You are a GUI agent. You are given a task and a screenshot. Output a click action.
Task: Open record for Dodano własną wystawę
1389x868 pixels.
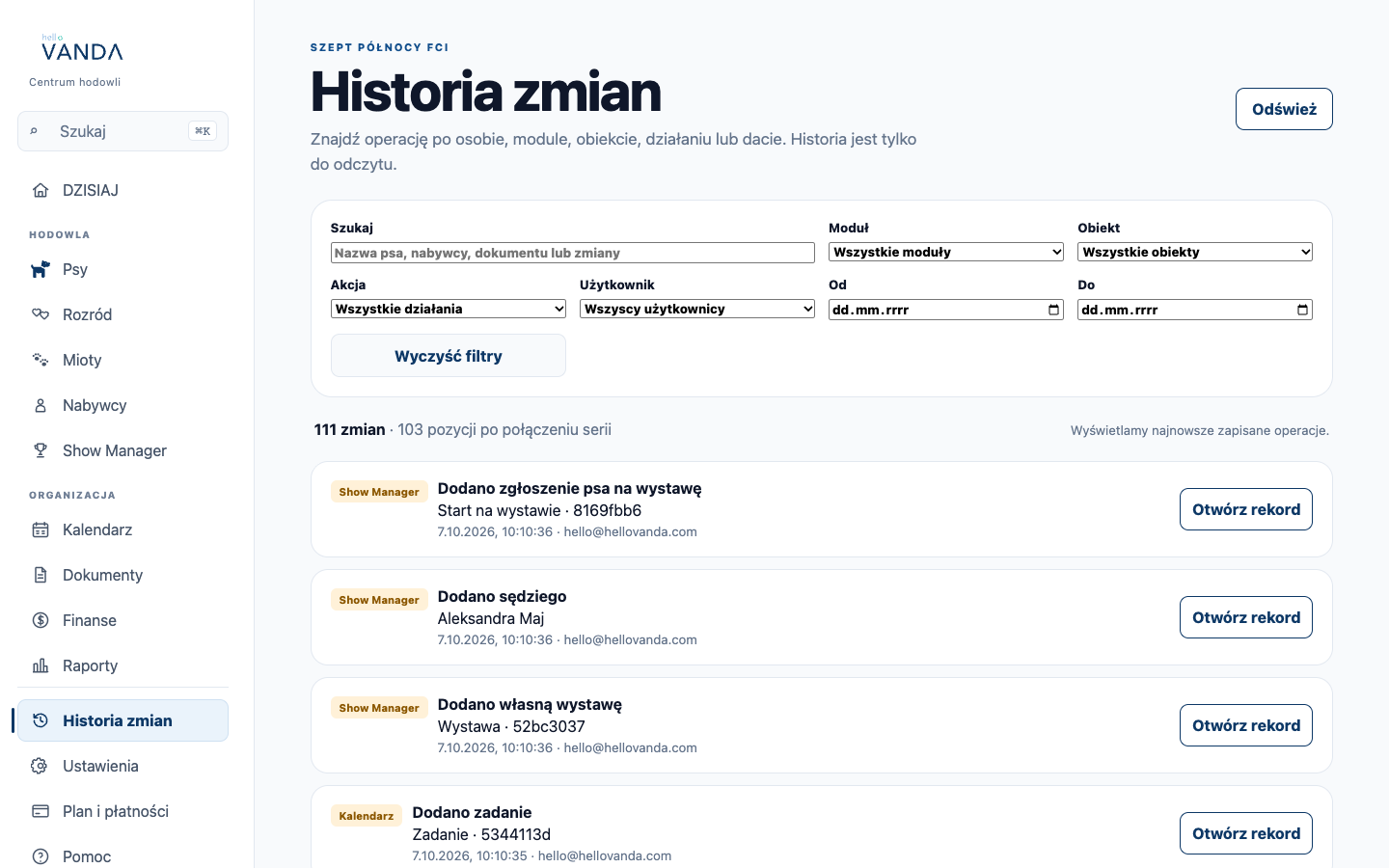[x=1246, y=725]
